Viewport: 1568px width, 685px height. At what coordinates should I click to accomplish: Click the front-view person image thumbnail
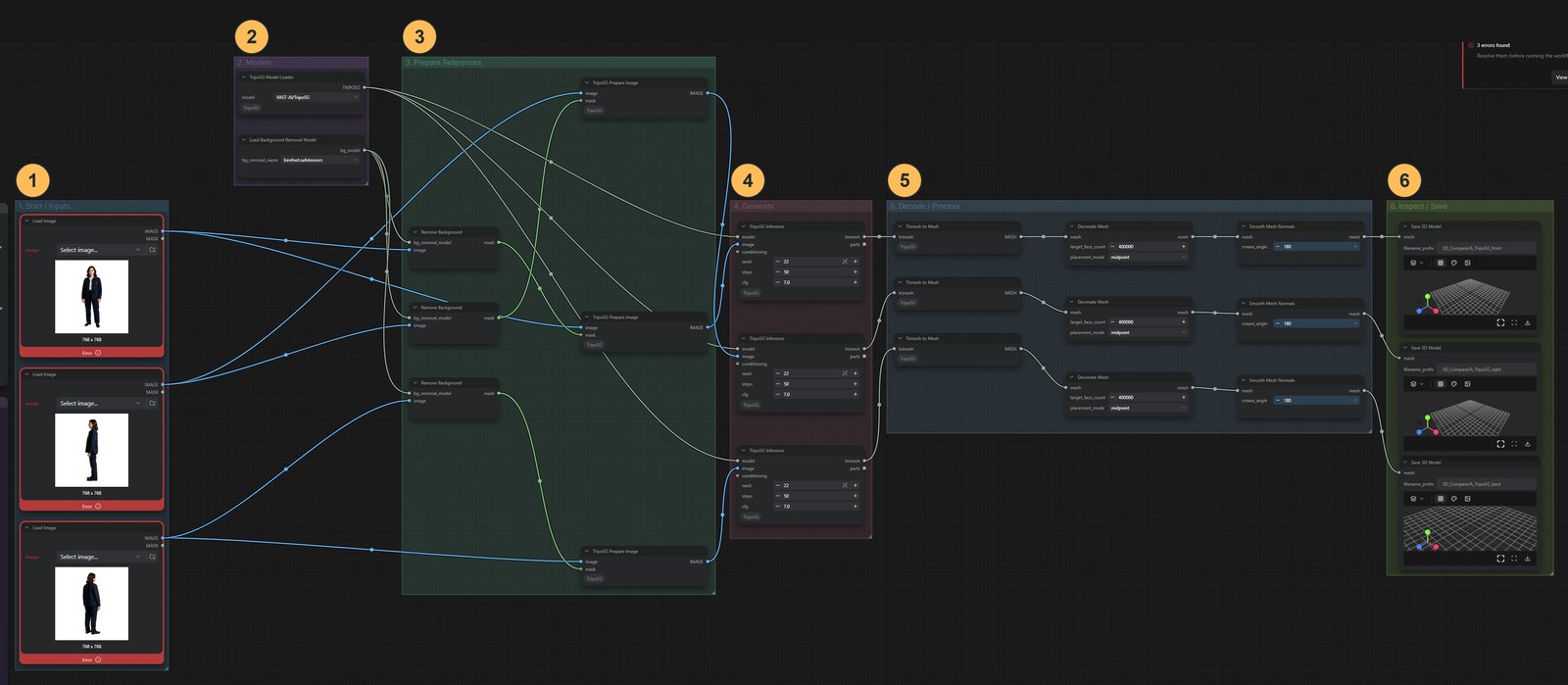(91, 297)
